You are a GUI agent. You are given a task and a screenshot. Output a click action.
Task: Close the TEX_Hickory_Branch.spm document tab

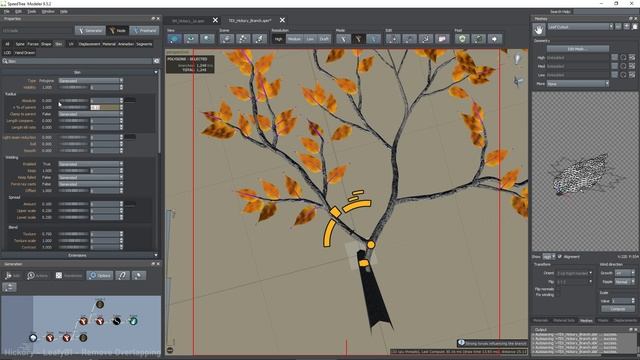coord(282,20)
